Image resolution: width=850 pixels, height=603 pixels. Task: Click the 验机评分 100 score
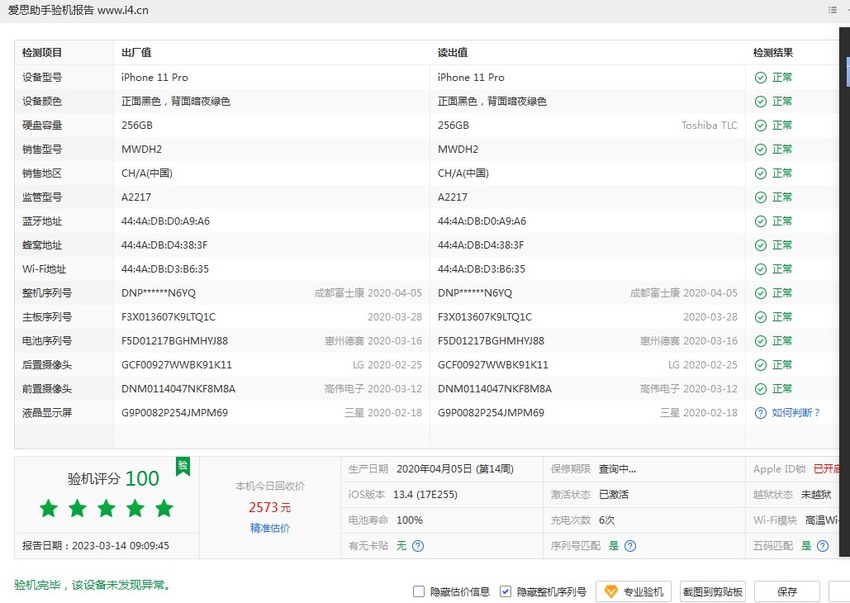click(113, 478)
